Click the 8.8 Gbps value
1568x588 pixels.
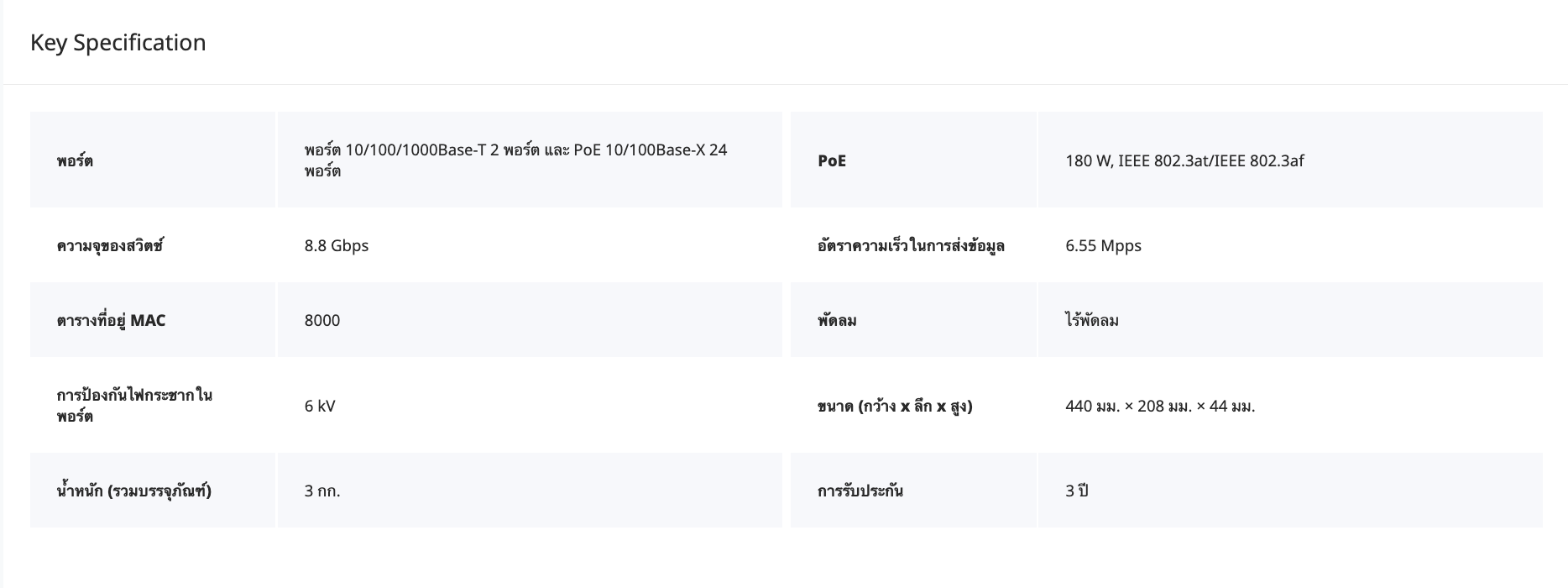337,246
